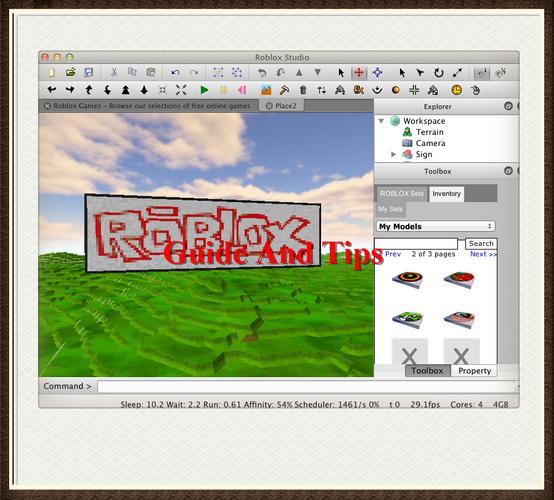Select the red-topped model thumbnail
This screenshot has height=500, width=554.
[x=459, y=280]
